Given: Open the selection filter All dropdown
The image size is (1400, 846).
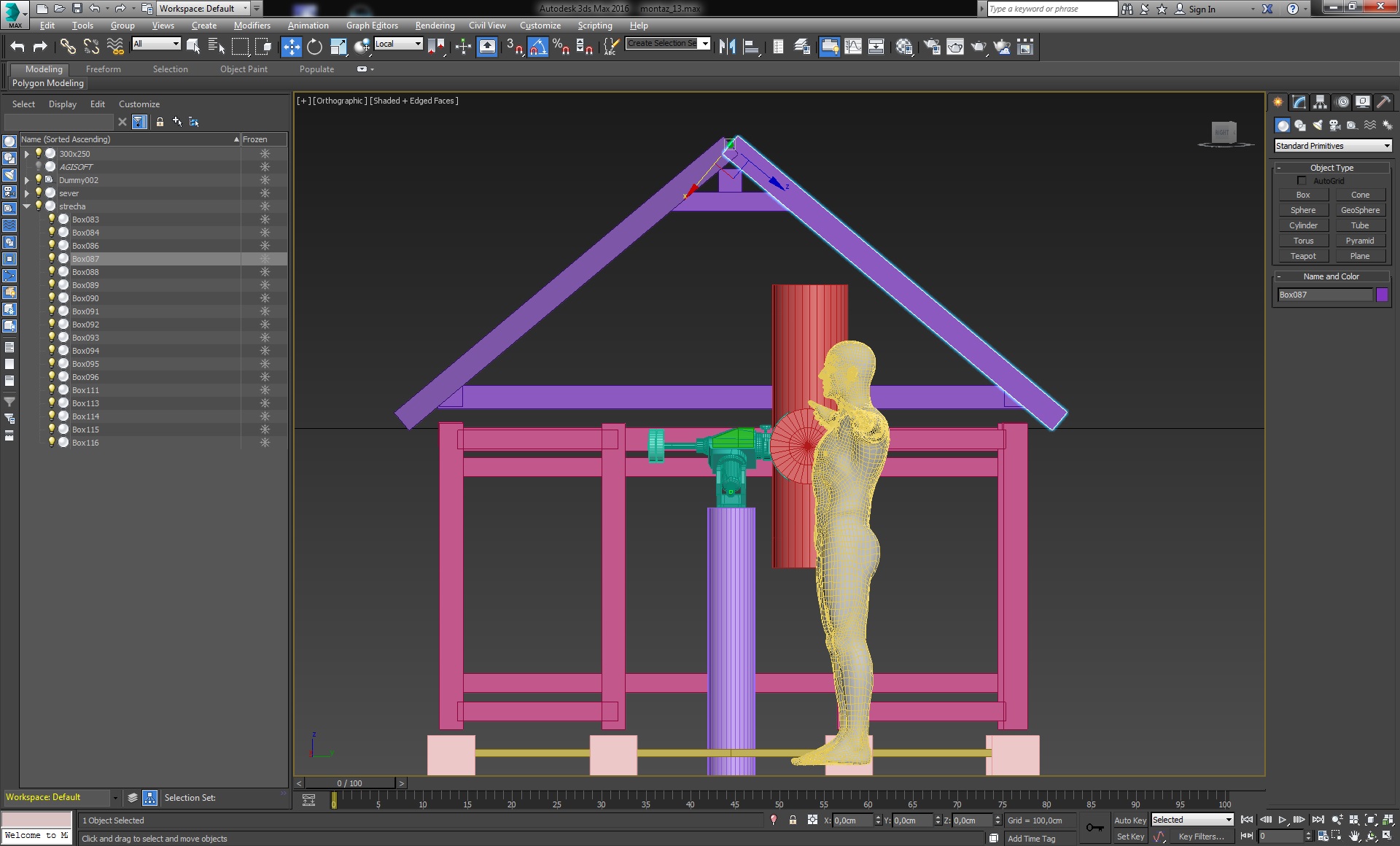Looking at the screenshot, I should point(156,44).
